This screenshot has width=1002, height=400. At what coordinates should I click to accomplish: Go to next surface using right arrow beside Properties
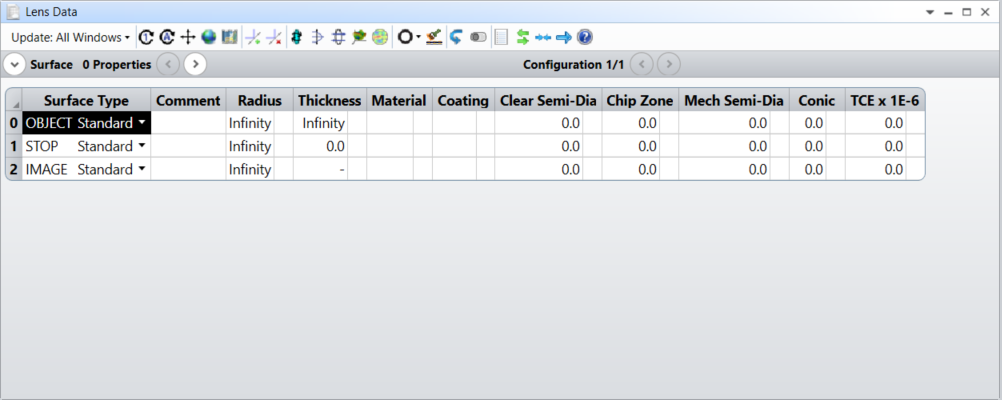[195, 65]
